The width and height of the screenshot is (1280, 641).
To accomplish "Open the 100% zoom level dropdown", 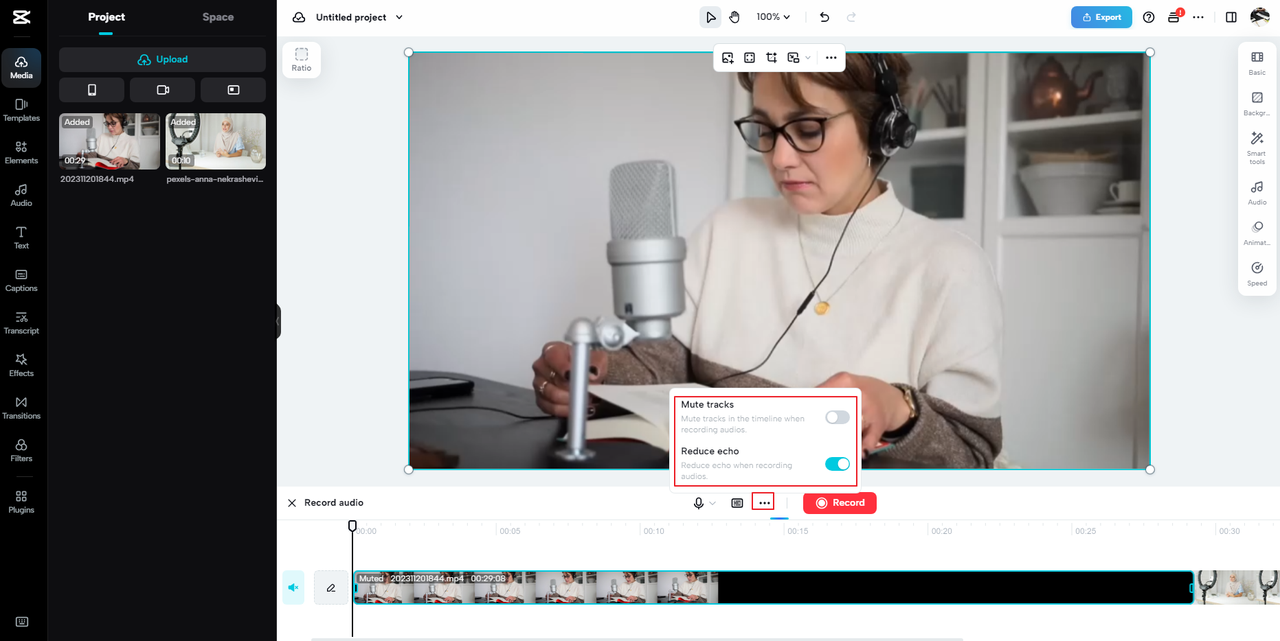I will click(x=773, y=17).
